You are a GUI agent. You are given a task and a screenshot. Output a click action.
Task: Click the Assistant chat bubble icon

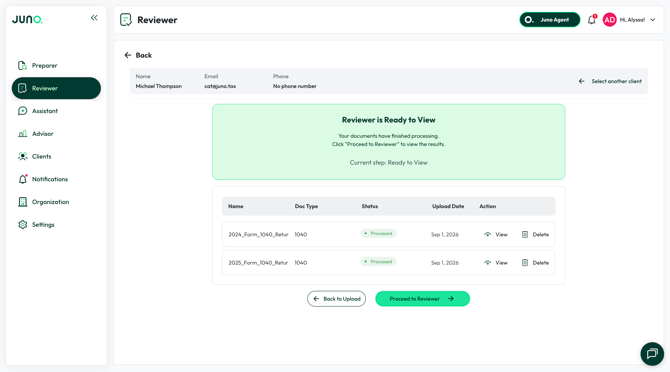[22, 111]
